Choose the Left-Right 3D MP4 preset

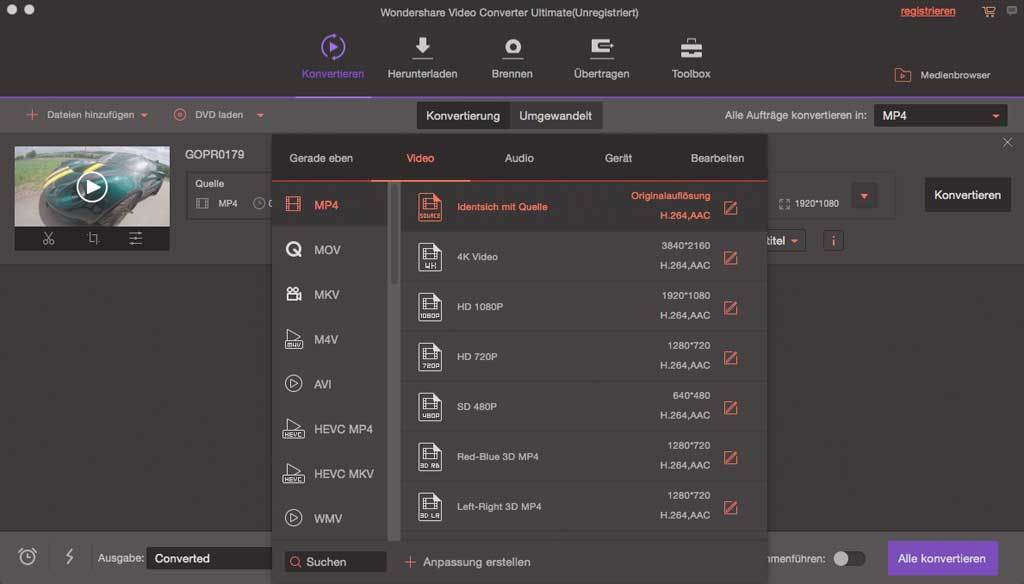[584, 506]
